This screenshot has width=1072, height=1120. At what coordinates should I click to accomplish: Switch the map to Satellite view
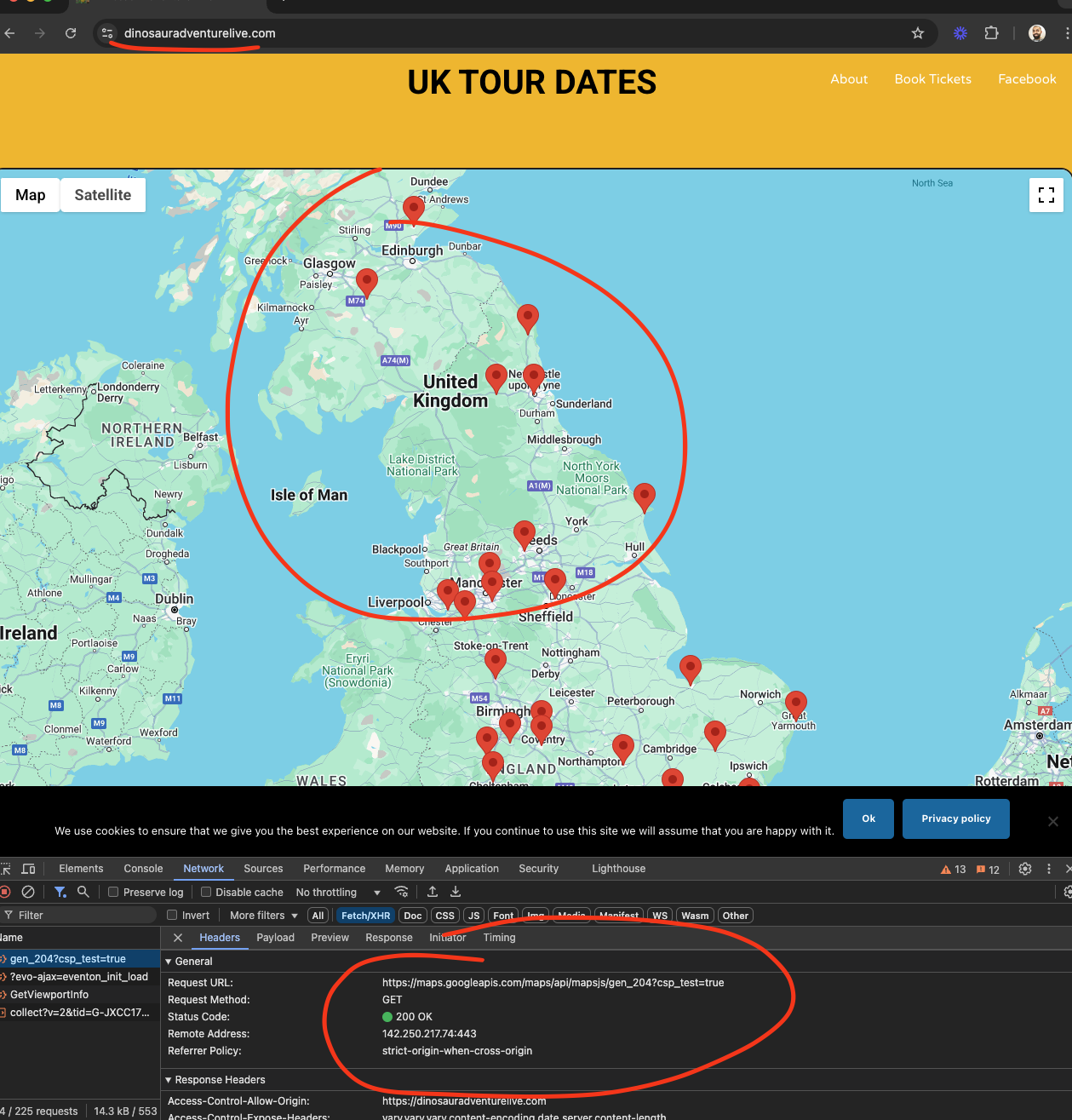(103, 195)
